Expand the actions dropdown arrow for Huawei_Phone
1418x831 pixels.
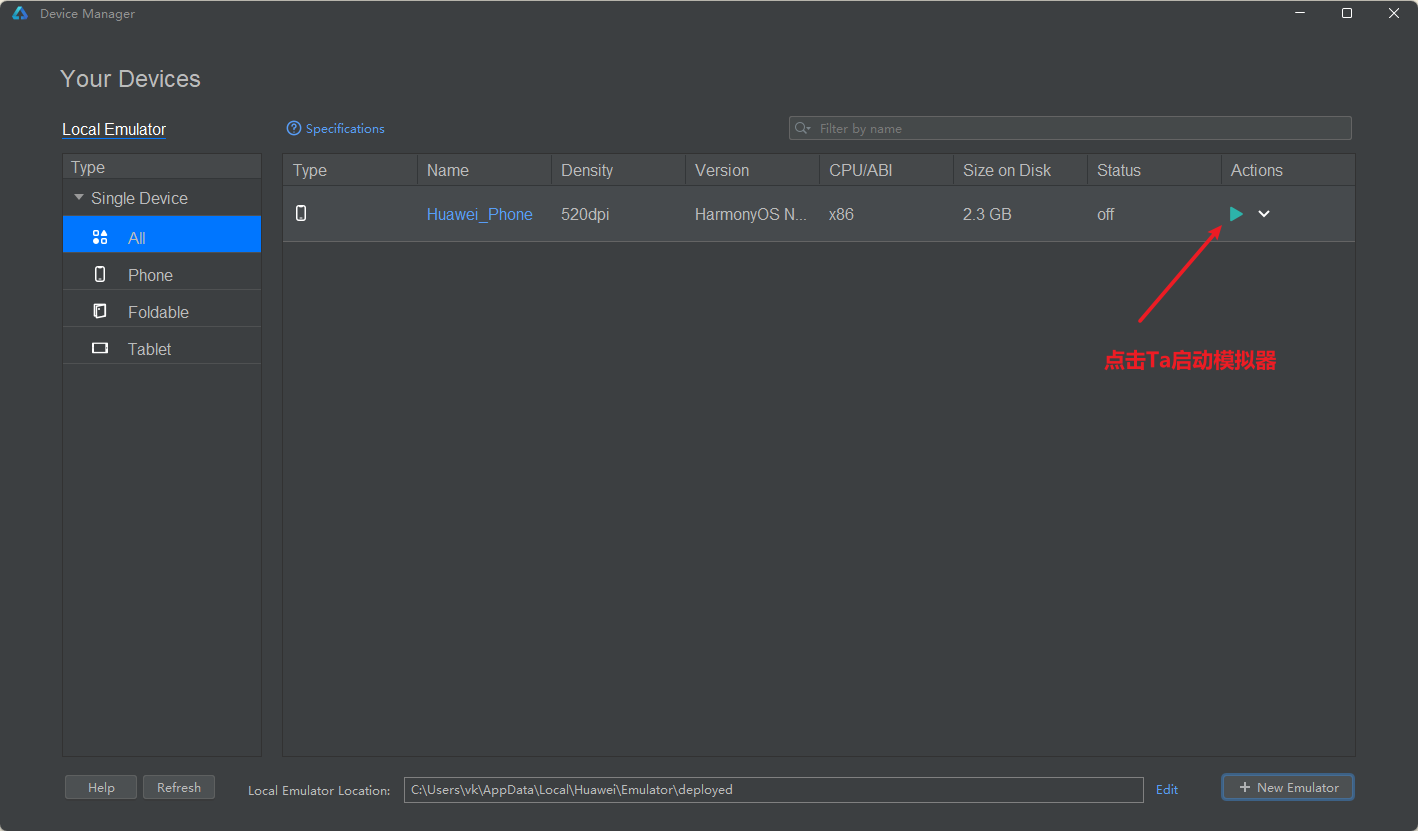[x=1264, y=214]
